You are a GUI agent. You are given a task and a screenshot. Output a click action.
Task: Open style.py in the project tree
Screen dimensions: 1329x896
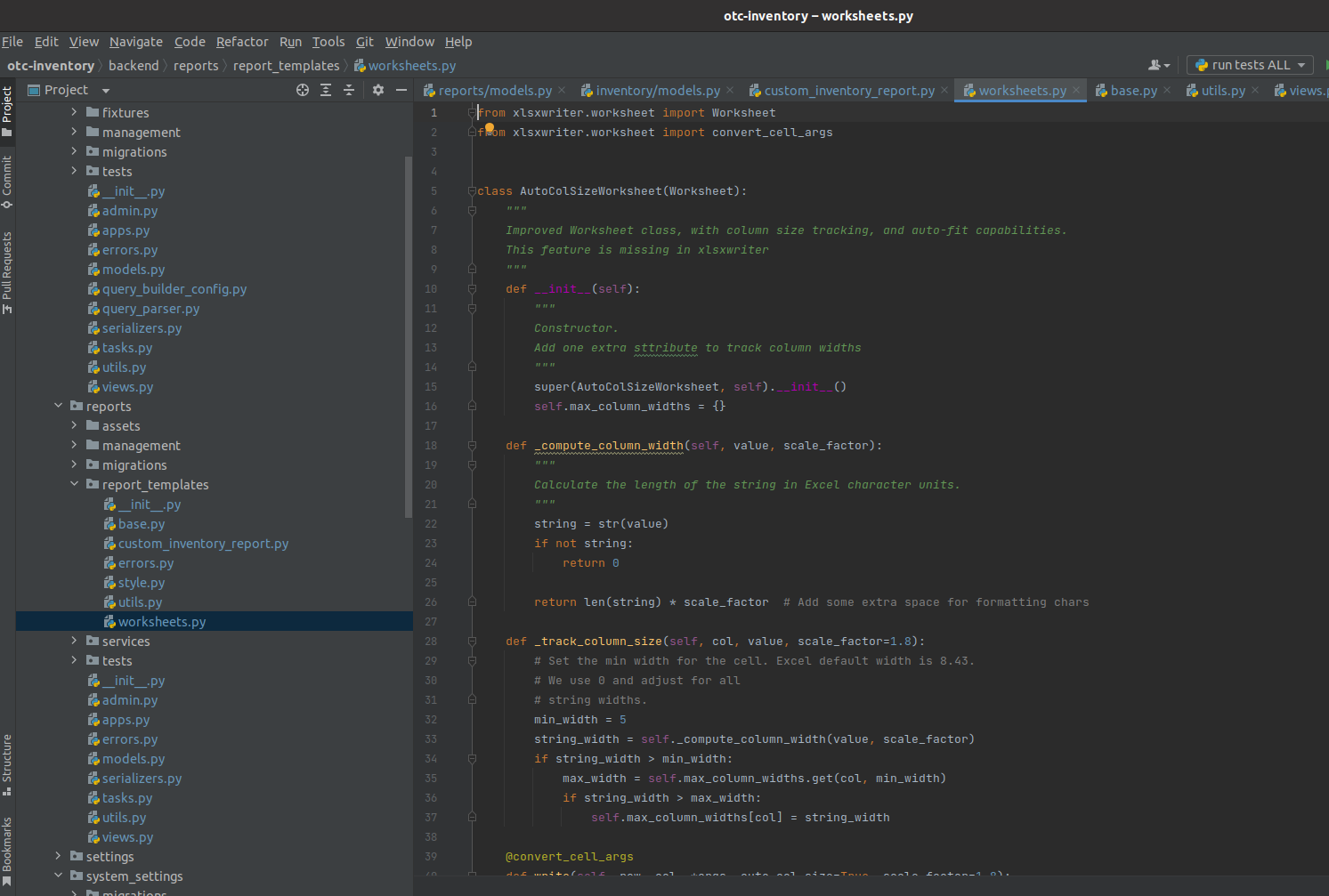pyautogui.click(x=142, y=583)
